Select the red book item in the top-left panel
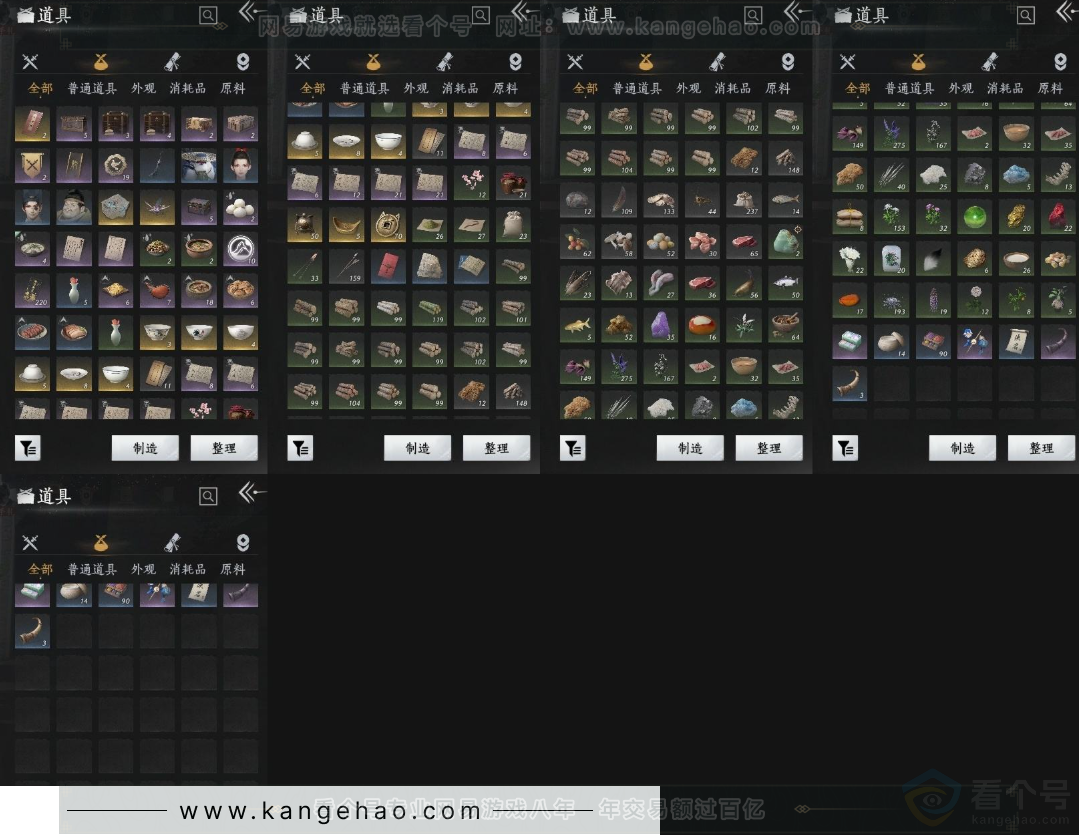 (x=32, y=124)
